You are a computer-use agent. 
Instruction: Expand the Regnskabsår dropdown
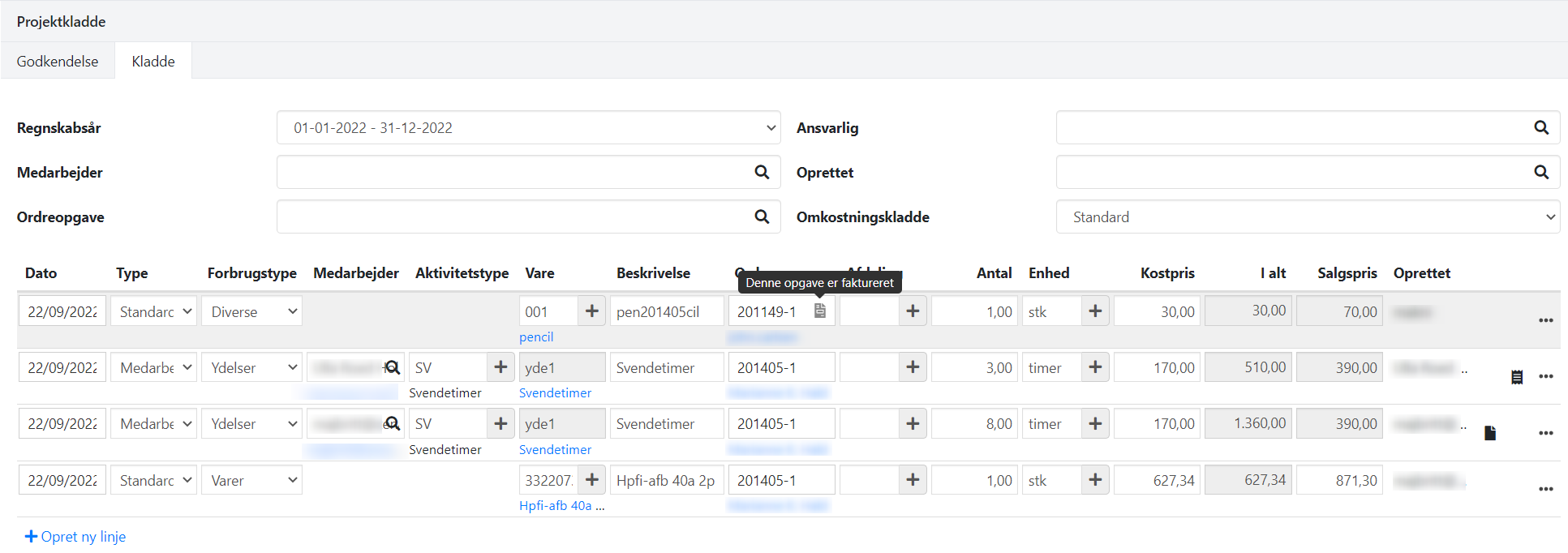click(x=528, y=127)
